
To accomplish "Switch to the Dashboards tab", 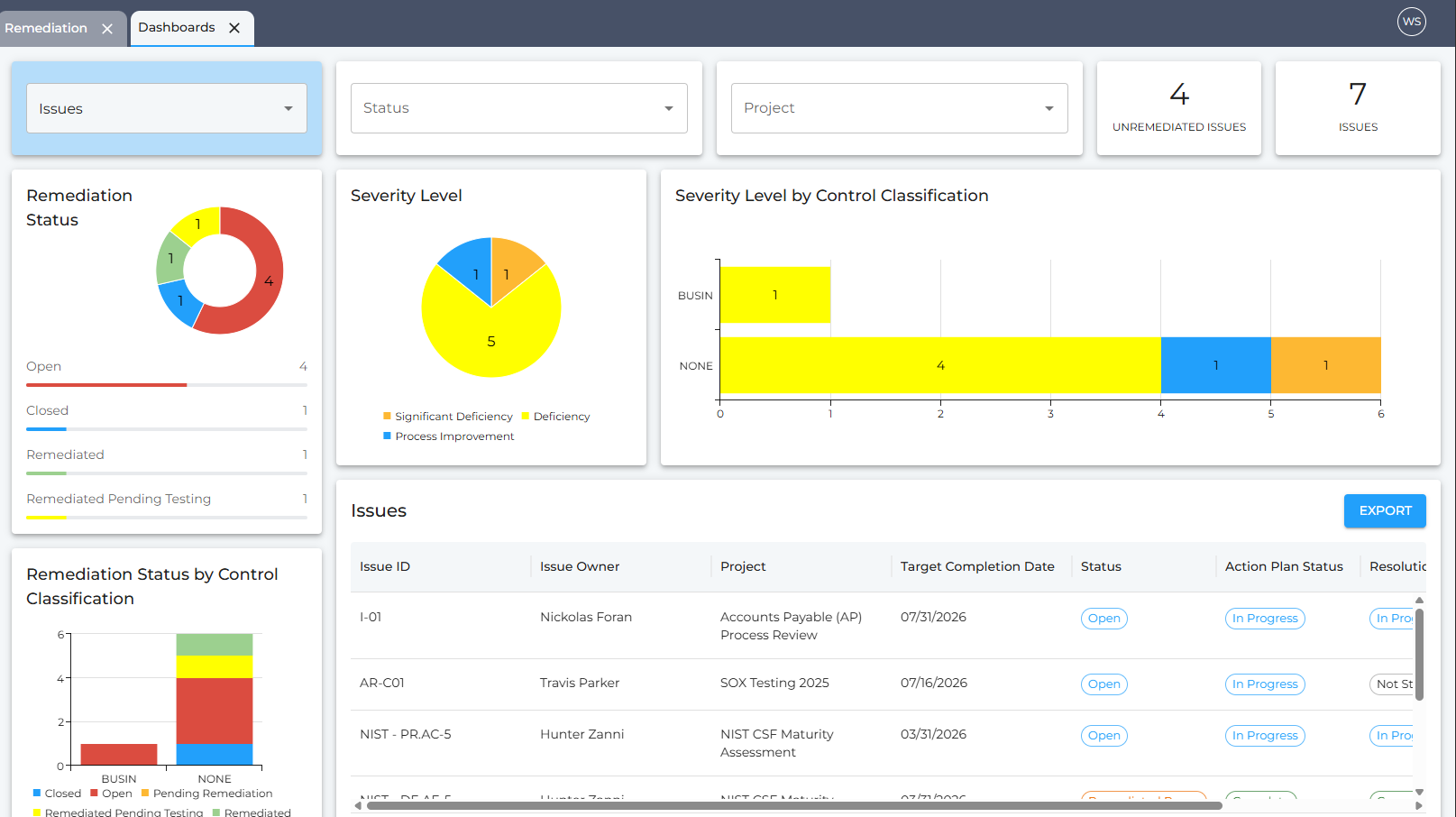I will click(177, 27).
